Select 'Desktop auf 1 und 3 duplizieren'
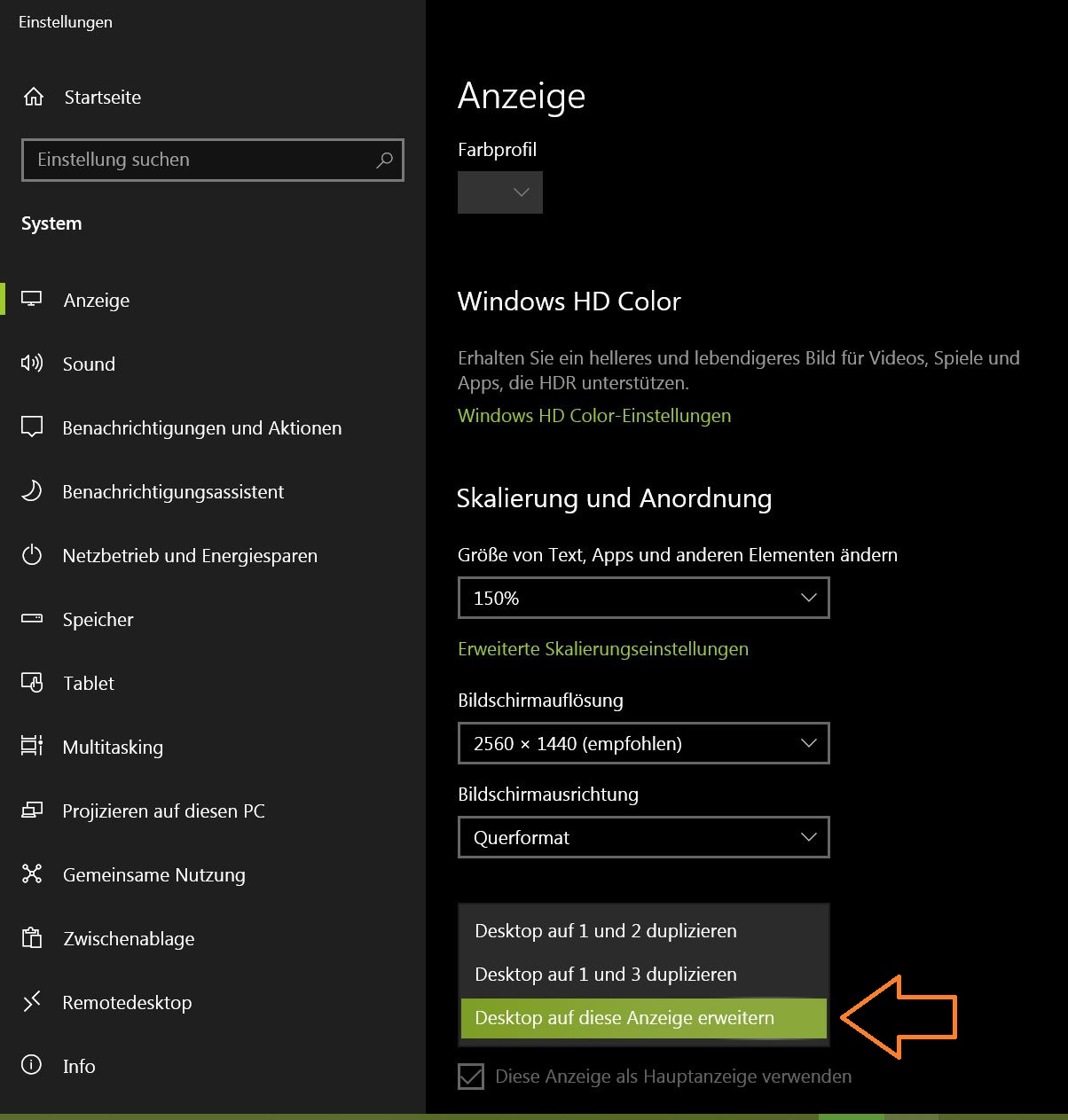The height and width of the screenshot is (1120, 1068). [644, 975]
